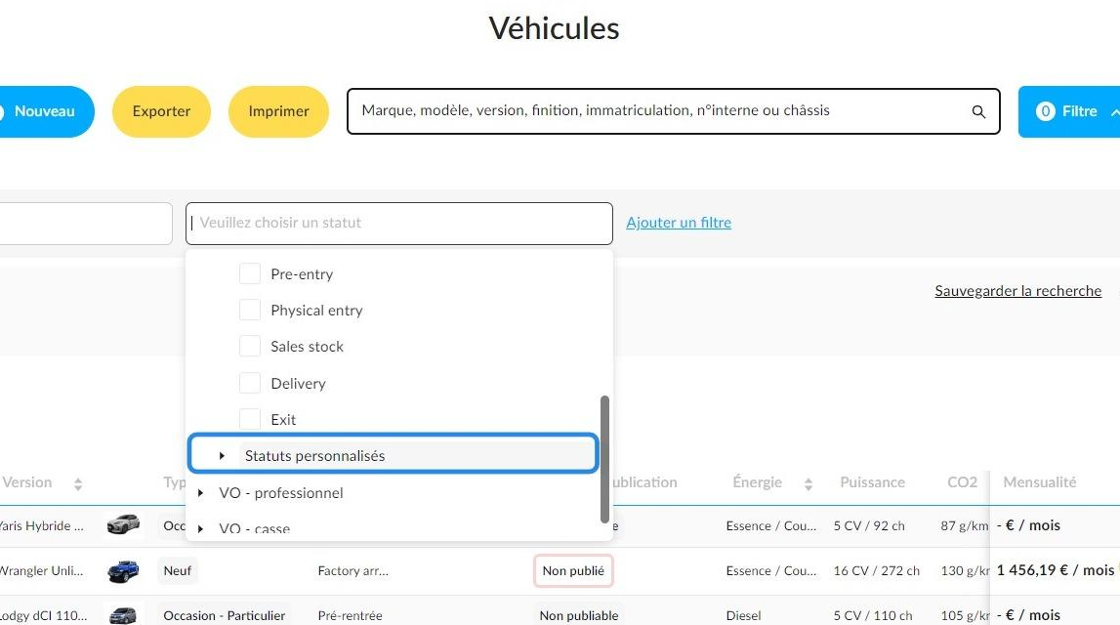Open the silver Yaris vehicle thumbnail
This screenshot has height=625, width=1120.
tap(124, 525)
